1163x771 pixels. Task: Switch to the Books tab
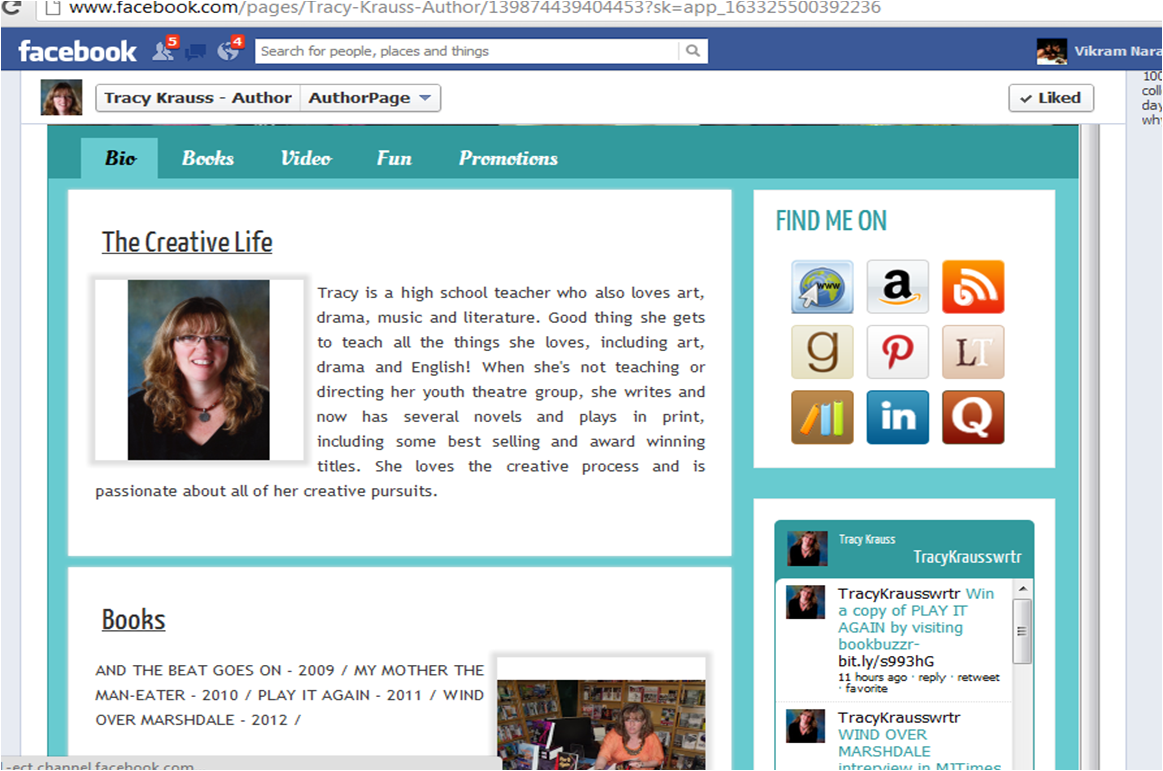208,158
